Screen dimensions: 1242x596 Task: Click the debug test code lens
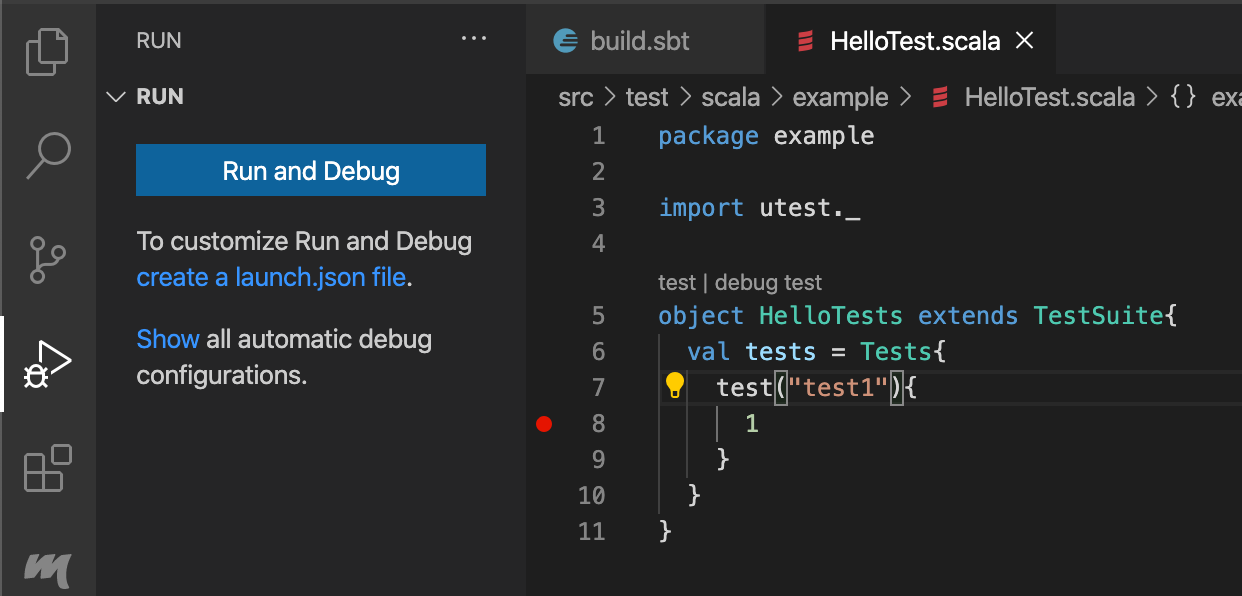point(768,283)
